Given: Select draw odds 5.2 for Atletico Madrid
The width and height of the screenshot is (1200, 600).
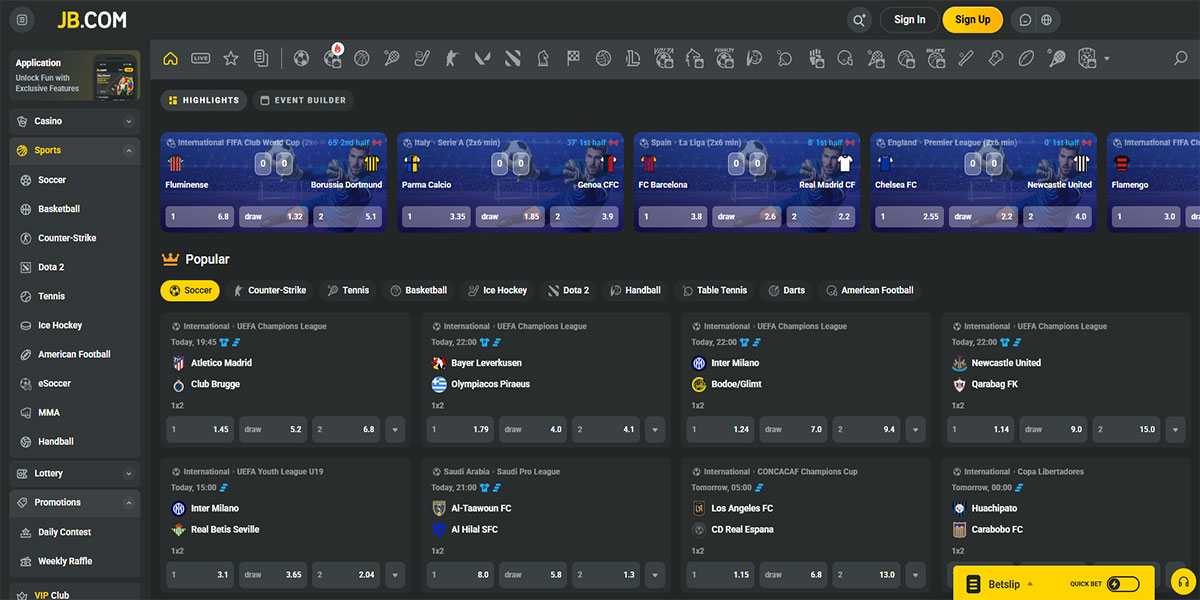Looking at the screenshot, I should click(273, 430).
